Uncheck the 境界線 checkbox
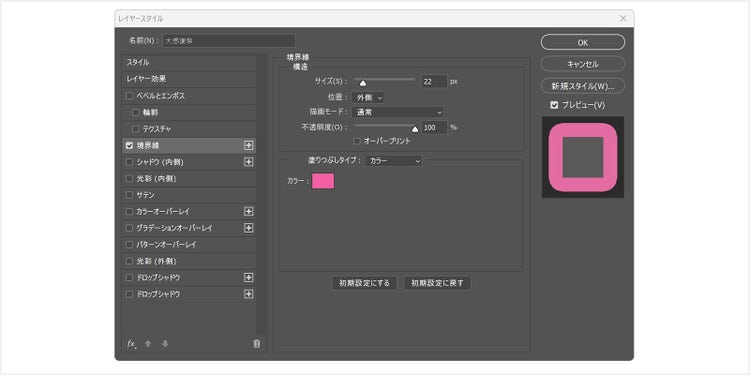Image resolution: width=750 pixels, height=375 pixels. [129, 145]
